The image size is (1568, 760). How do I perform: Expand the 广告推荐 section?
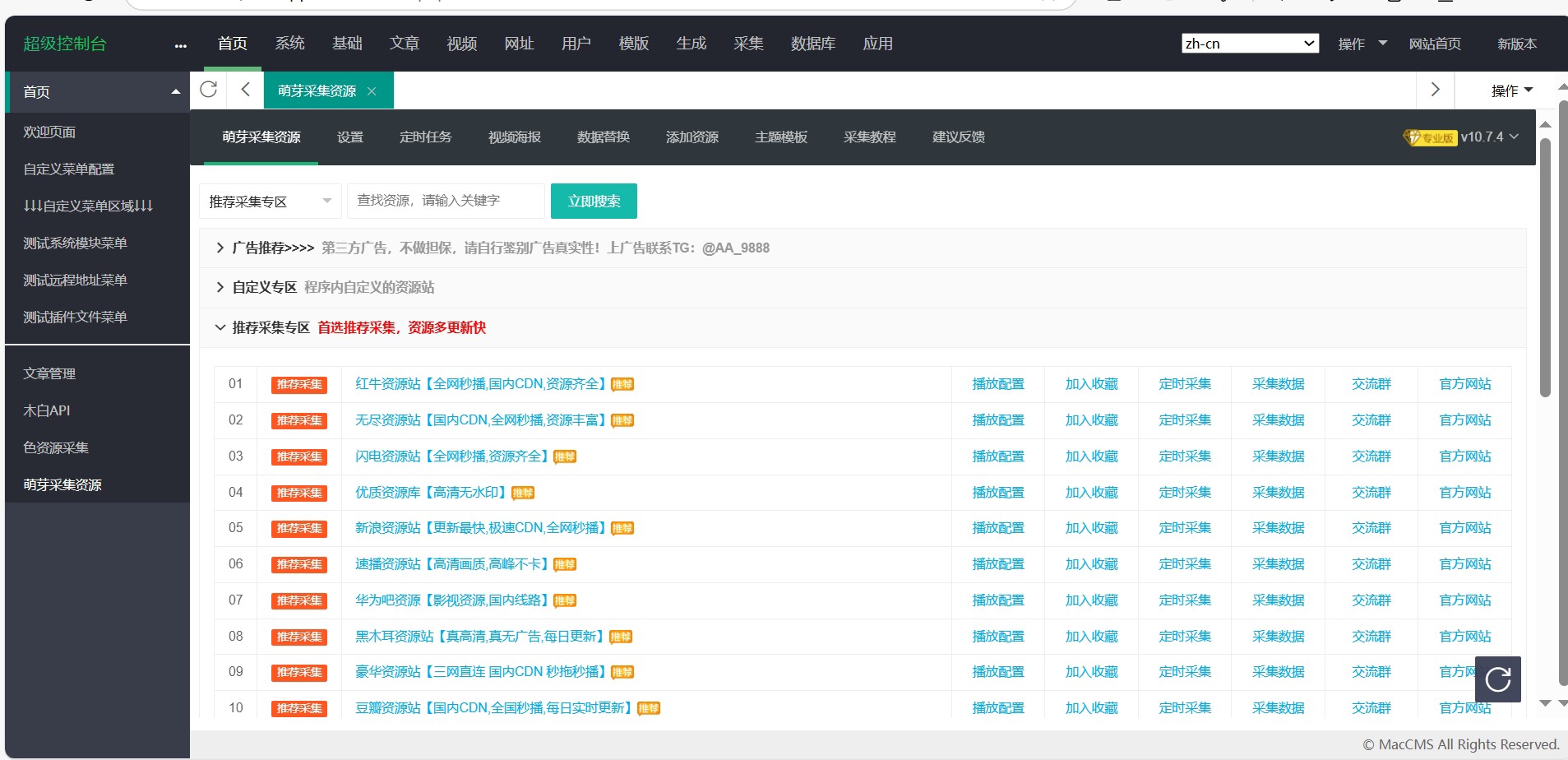pyautogui.click(x=220, y=248)
